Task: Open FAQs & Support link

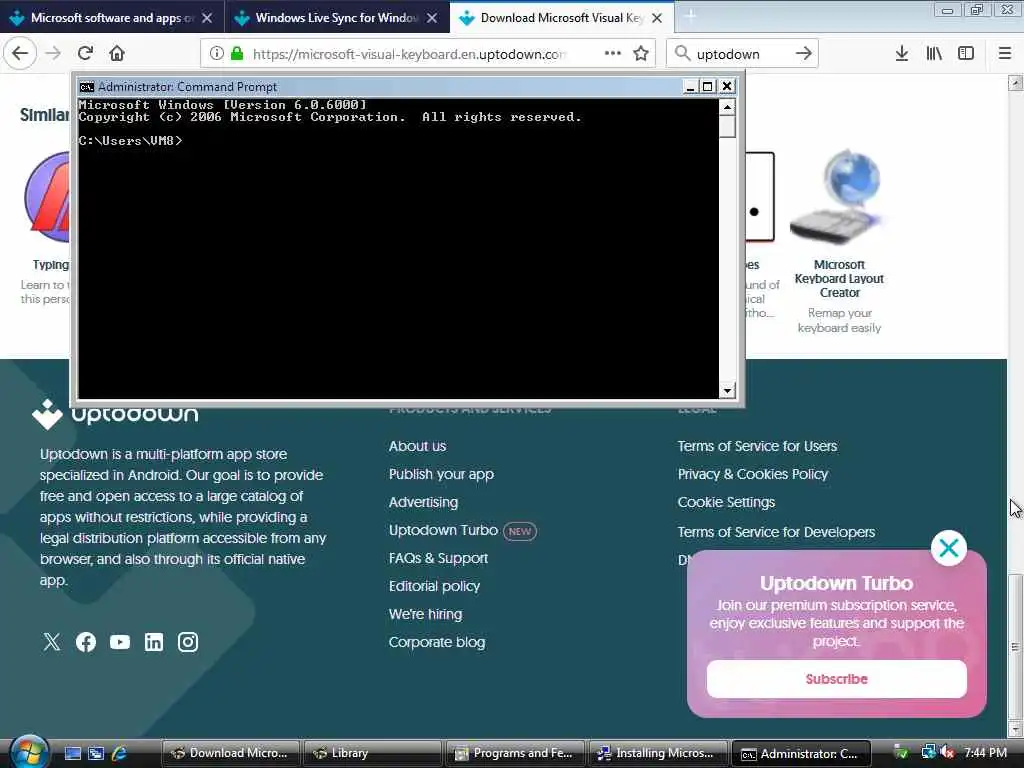Action: pos(438,558)
